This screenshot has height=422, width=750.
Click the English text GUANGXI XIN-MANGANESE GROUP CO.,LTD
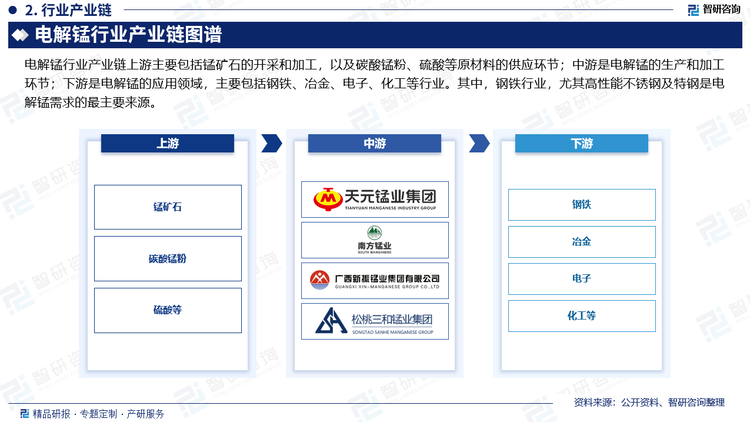(387, 287)
